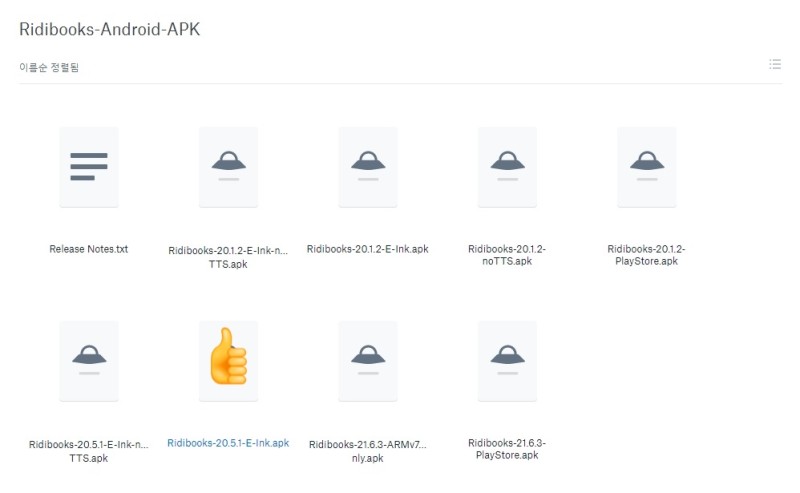Click the Ridibooks-Android-APK folder title
The image size is (800, 493).
[x=110, y=29]
